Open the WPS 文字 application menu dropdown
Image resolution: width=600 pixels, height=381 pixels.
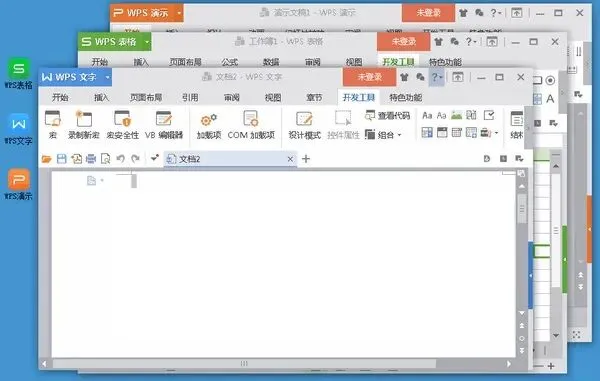coord(108,77)
